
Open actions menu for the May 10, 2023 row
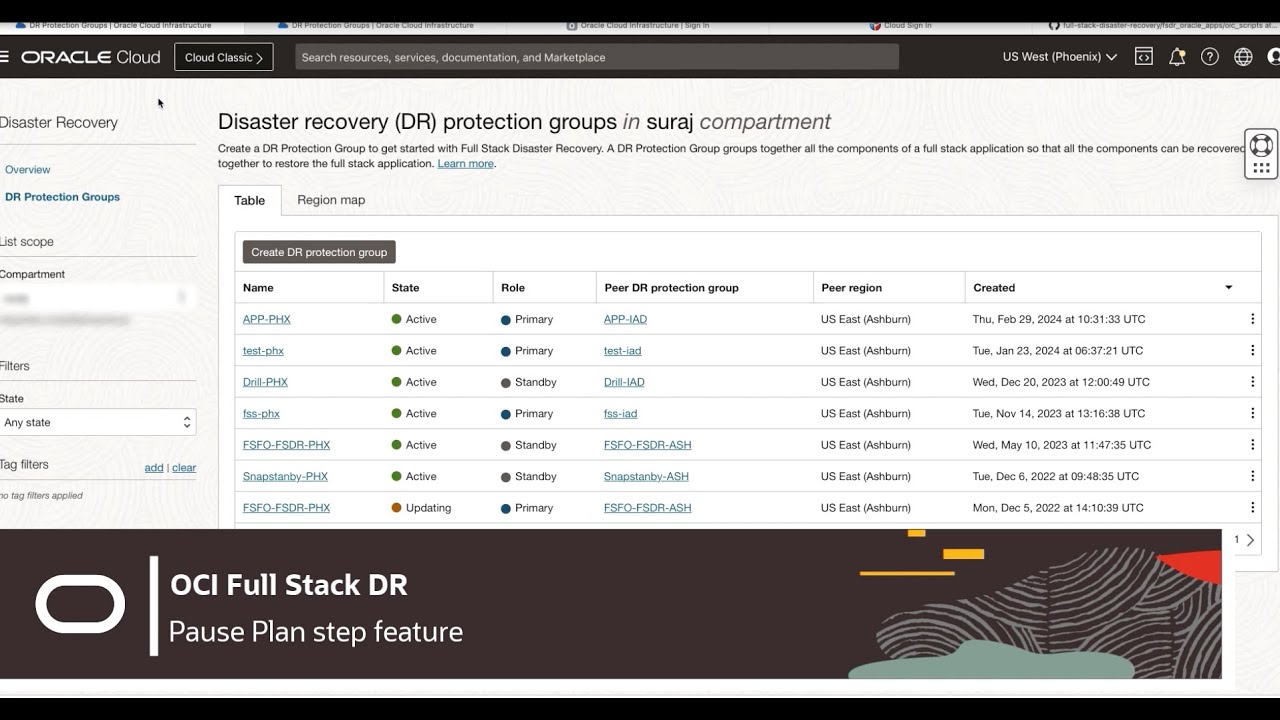(1252, 445)
